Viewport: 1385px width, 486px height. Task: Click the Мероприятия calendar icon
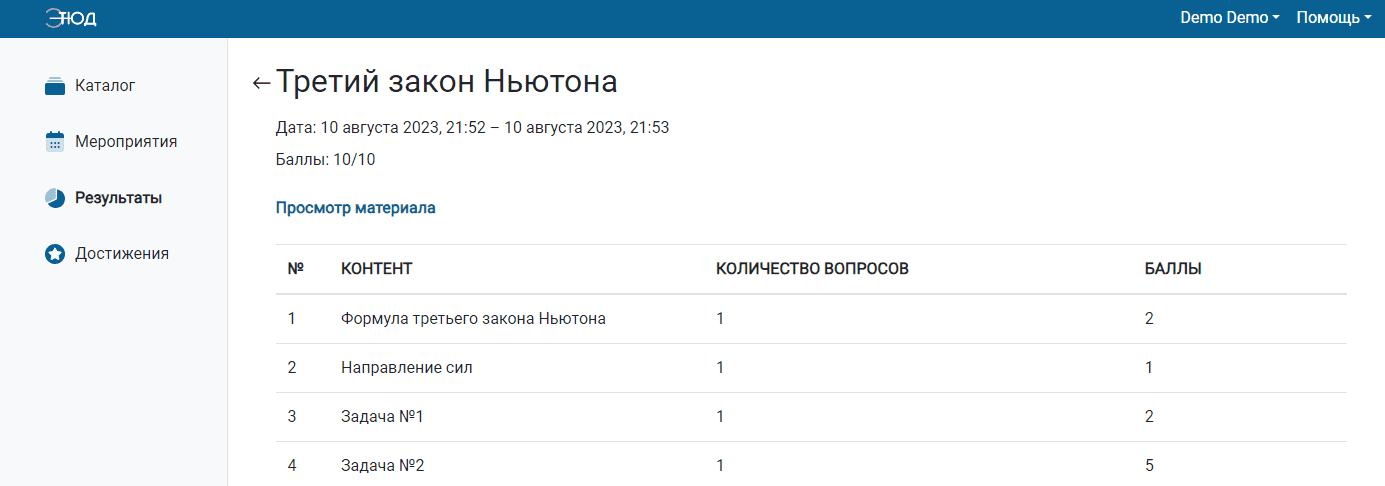[x=55, y=142]
